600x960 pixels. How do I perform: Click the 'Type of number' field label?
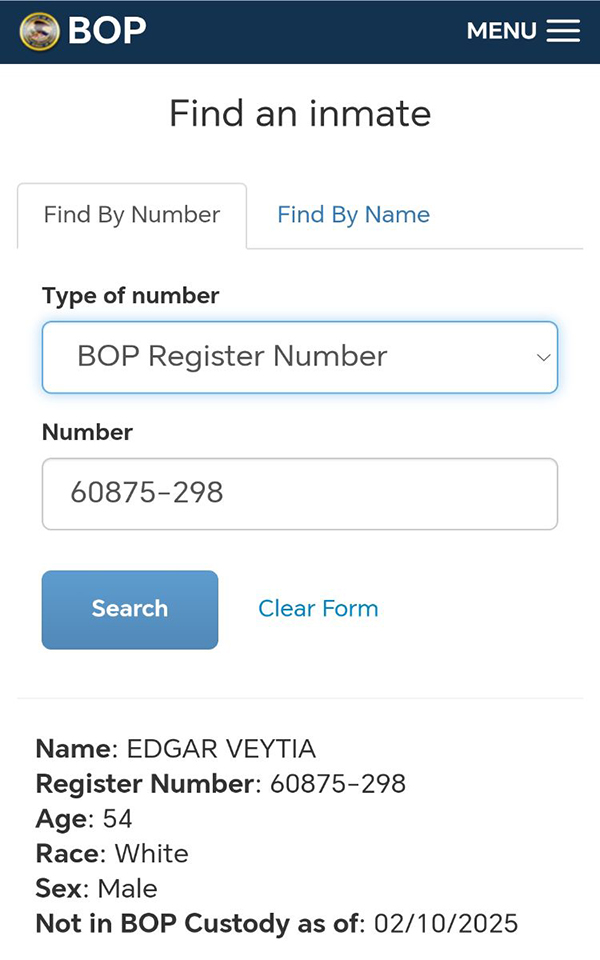click(131, 296)
